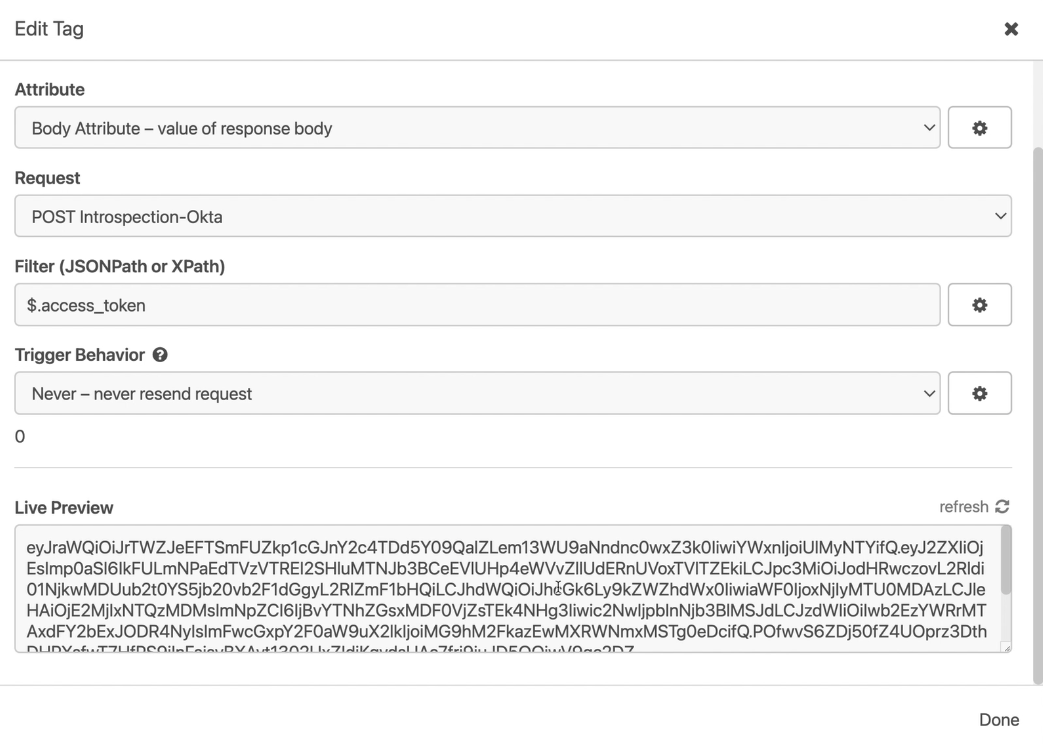
Task: Click the gear icon beside the Attribute dropdown
Action: click(979, 128)
